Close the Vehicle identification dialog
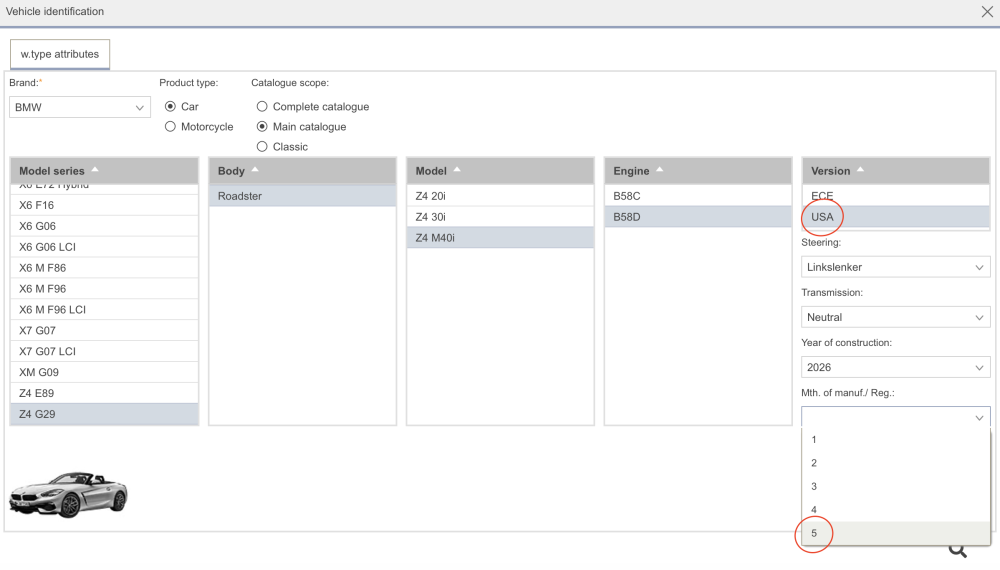 click(987, 11)
